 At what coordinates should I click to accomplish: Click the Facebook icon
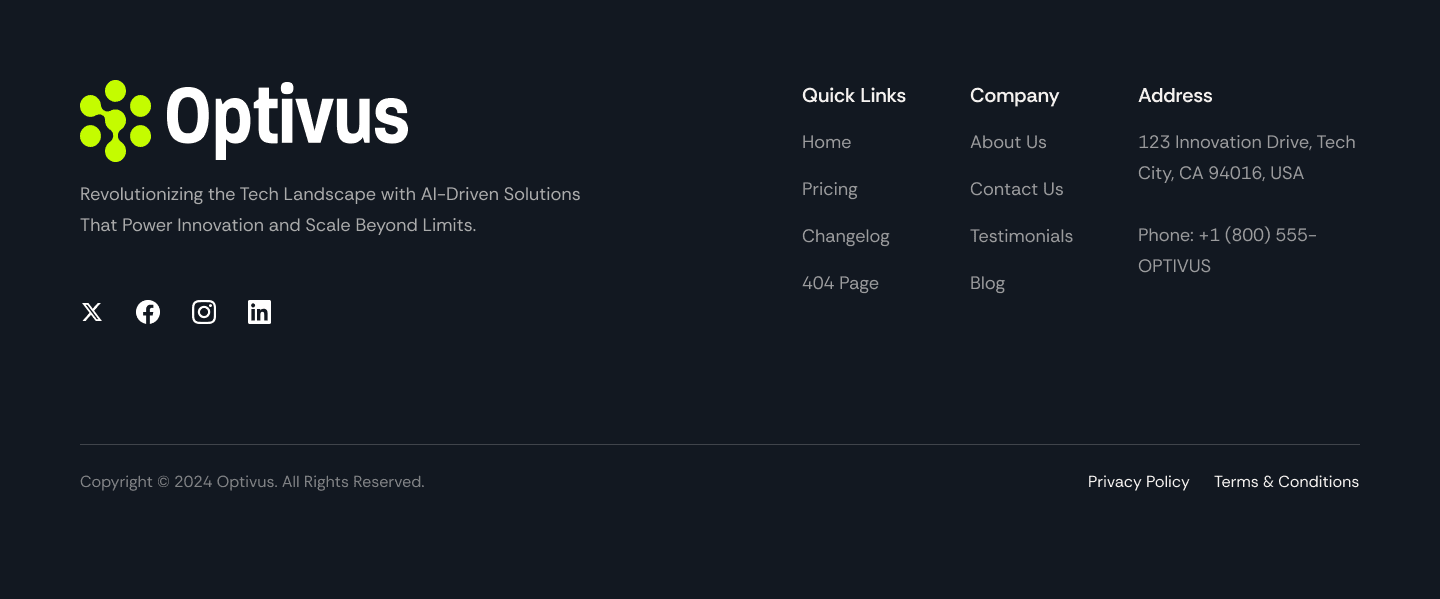[147, 311]
